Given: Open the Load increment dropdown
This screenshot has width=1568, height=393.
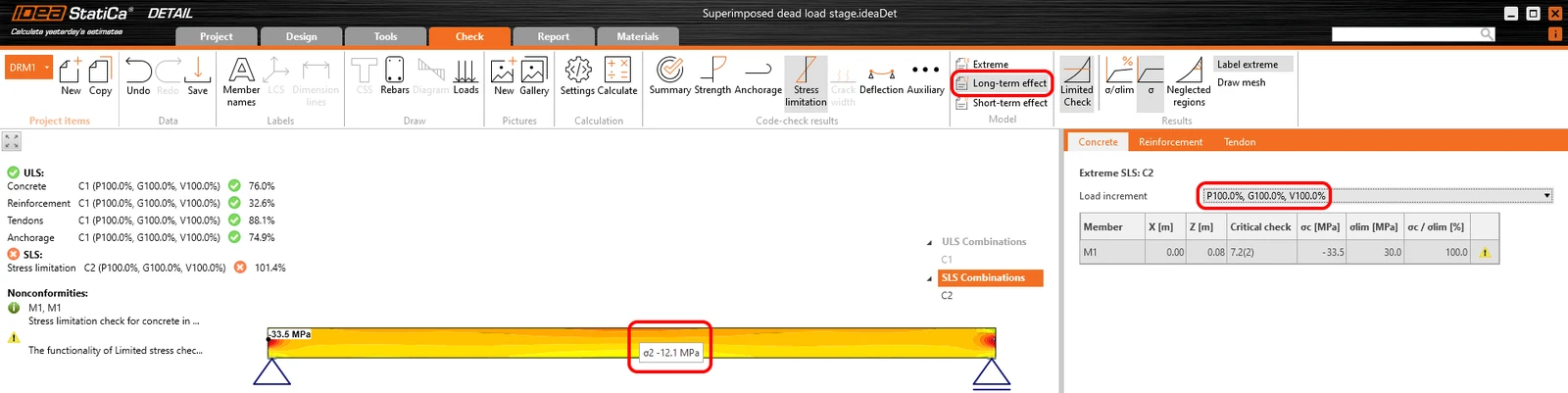Looking at the screenshot, I should pyautogui.click(x=1377, y=196).
